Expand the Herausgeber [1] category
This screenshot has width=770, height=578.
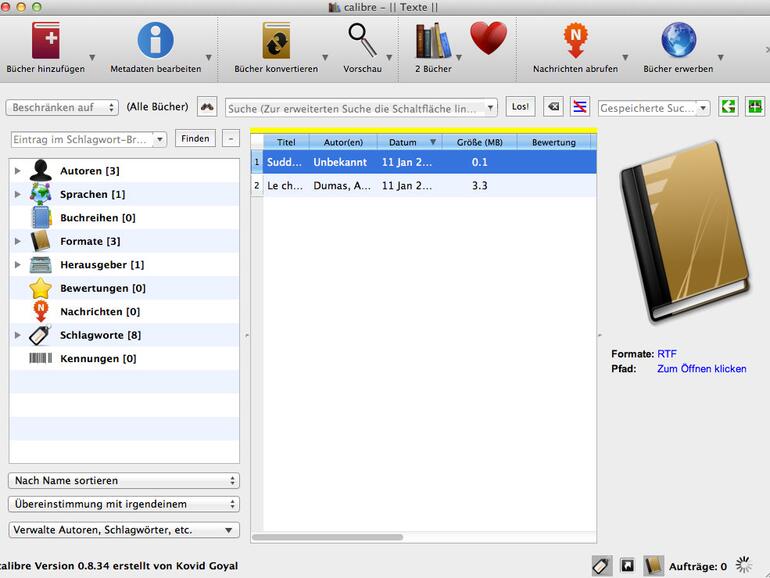pyautogui.click(x=18, y=265)
